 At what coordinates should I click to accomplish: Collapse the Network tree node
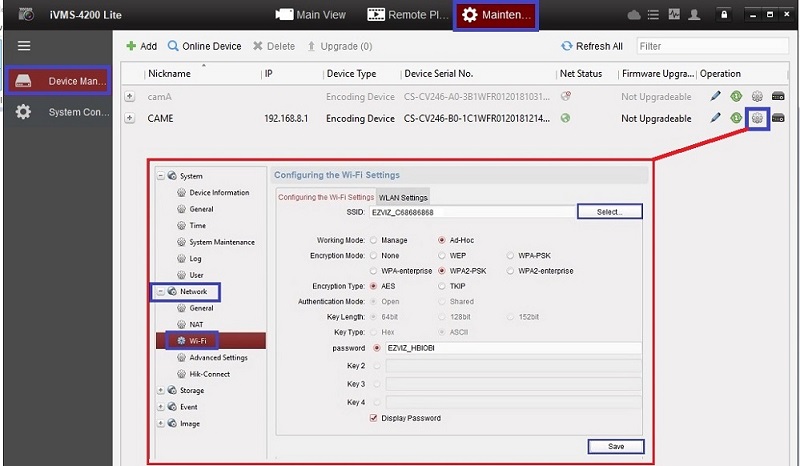[x=160, y=292]
